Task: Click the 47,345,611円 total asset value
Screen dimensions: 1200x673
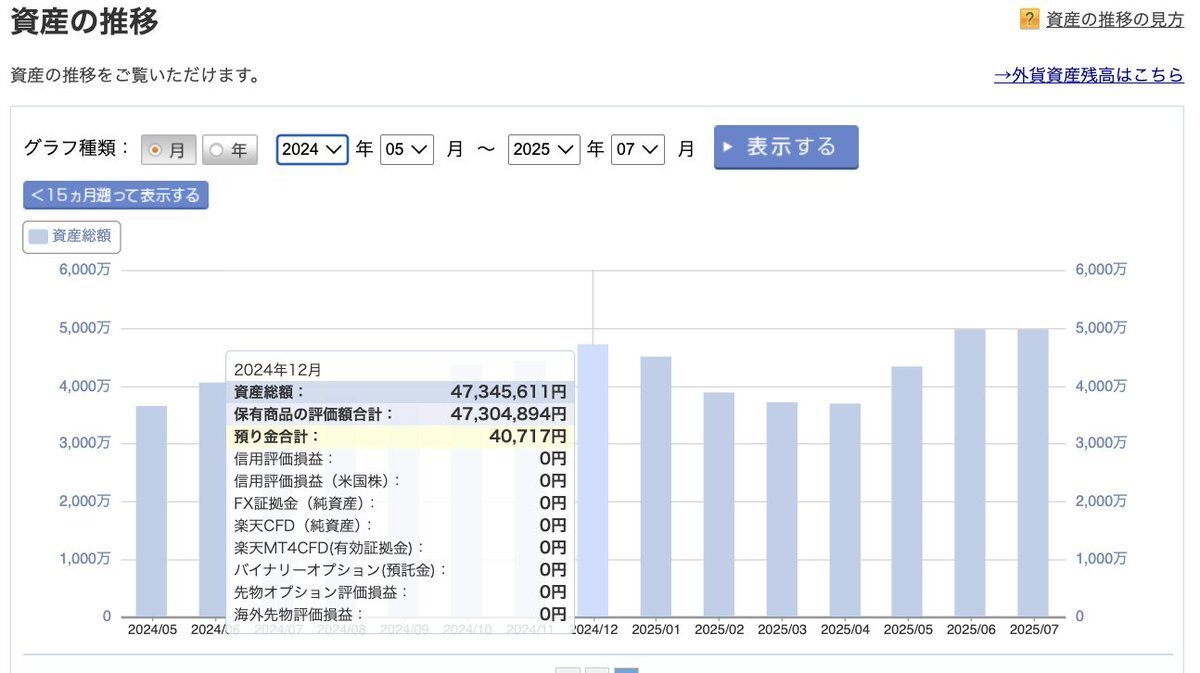Action: (508, 392)
